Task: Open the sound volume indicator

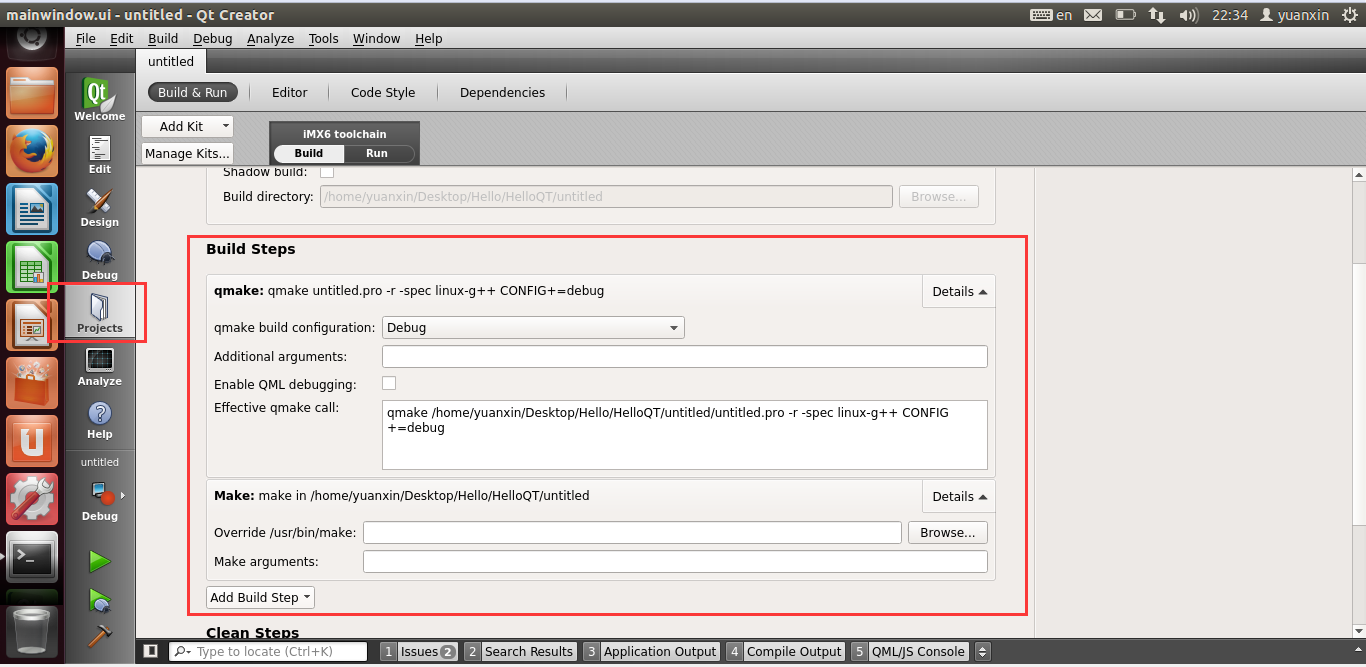Action: (1189, 15)
